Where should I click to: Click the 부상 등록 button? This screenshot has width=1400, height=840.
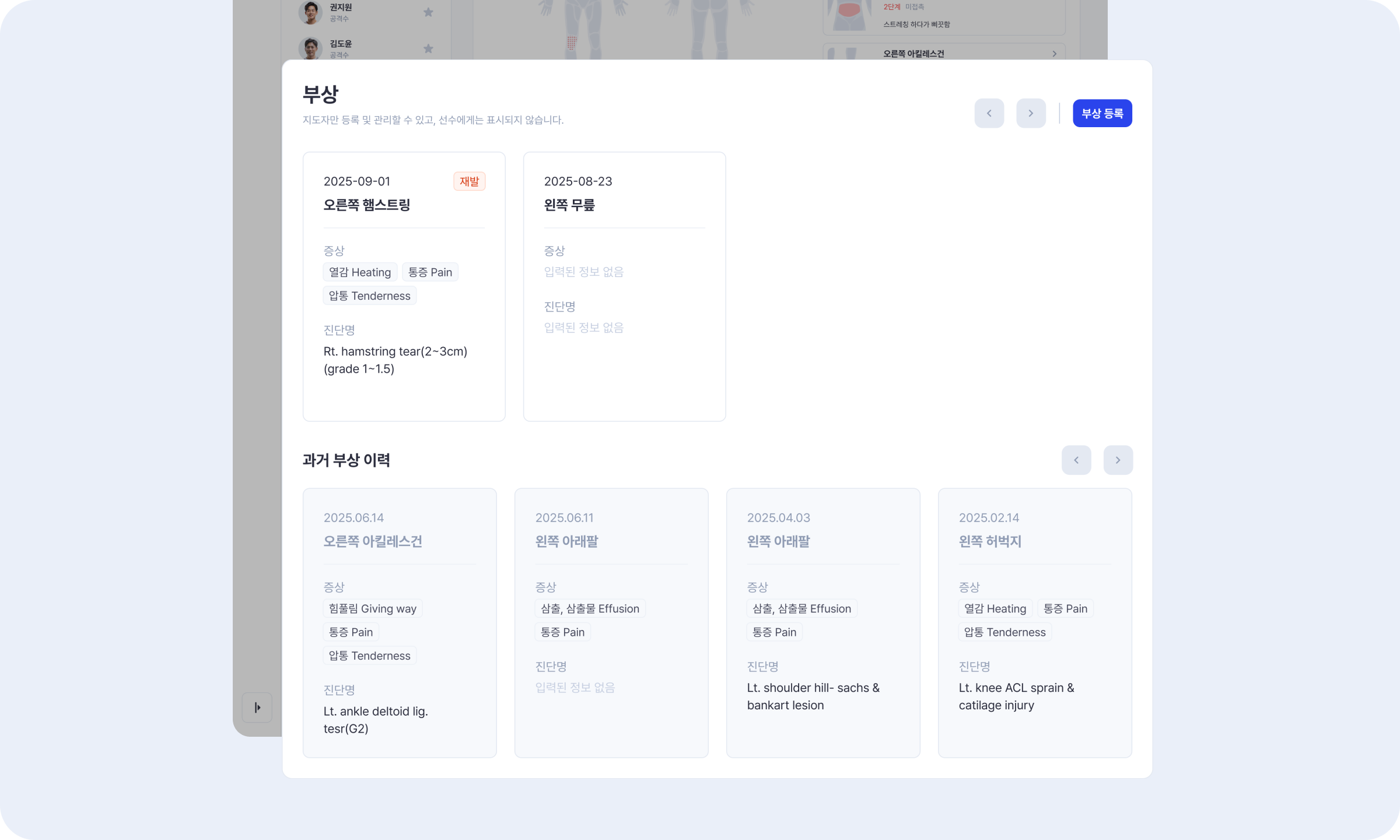point(1102,113)
